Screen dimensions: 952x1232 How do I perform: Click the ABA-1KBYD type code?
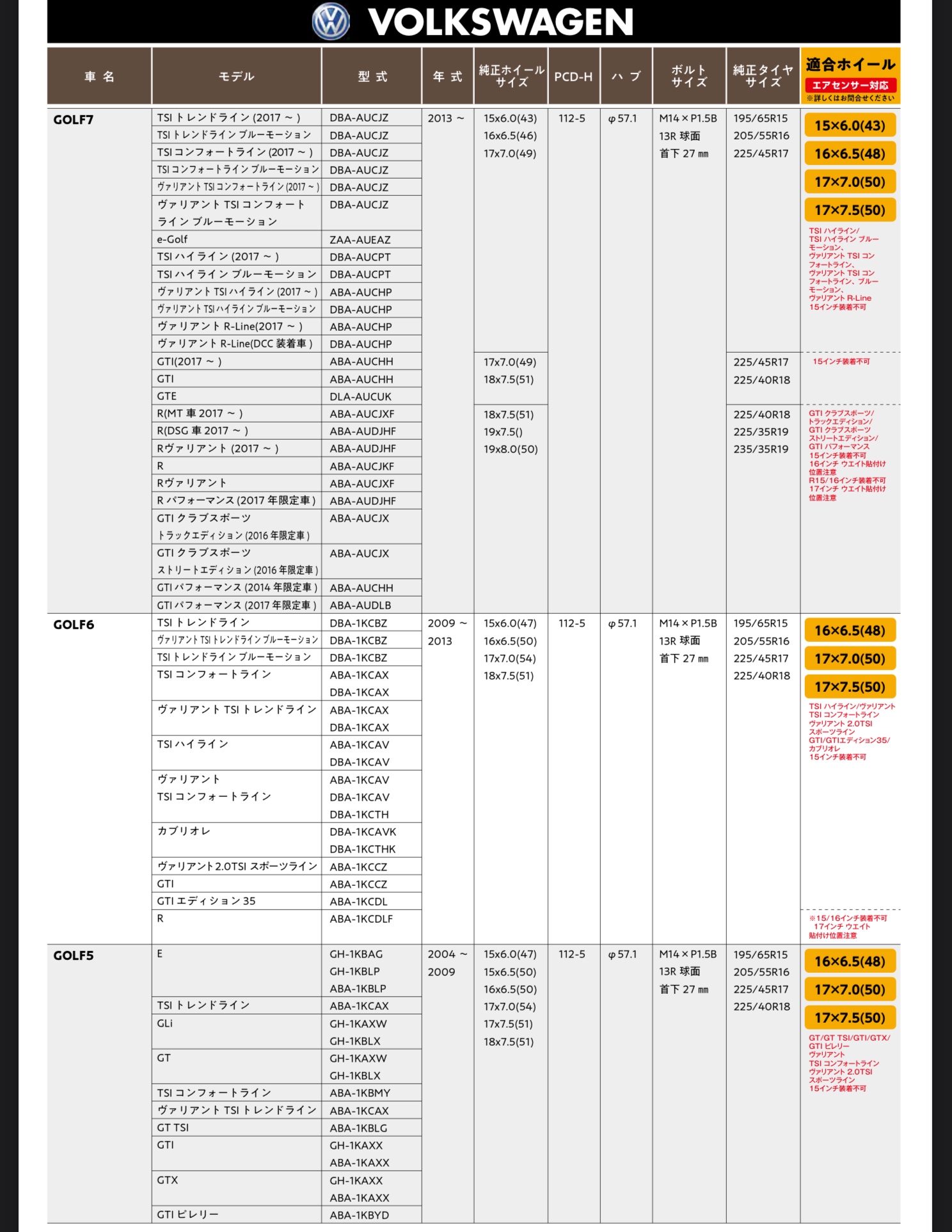coord(360,1215)
